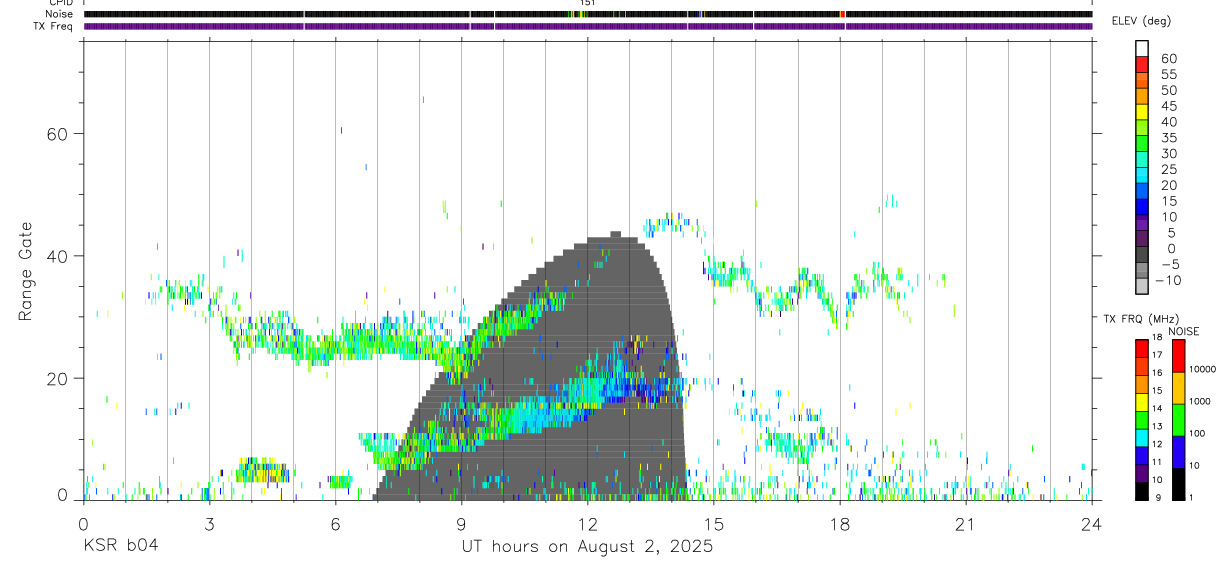Pick the green 13–14 MHz TX FRQ swatch

pyautogui.click(x=1142, y=420)
